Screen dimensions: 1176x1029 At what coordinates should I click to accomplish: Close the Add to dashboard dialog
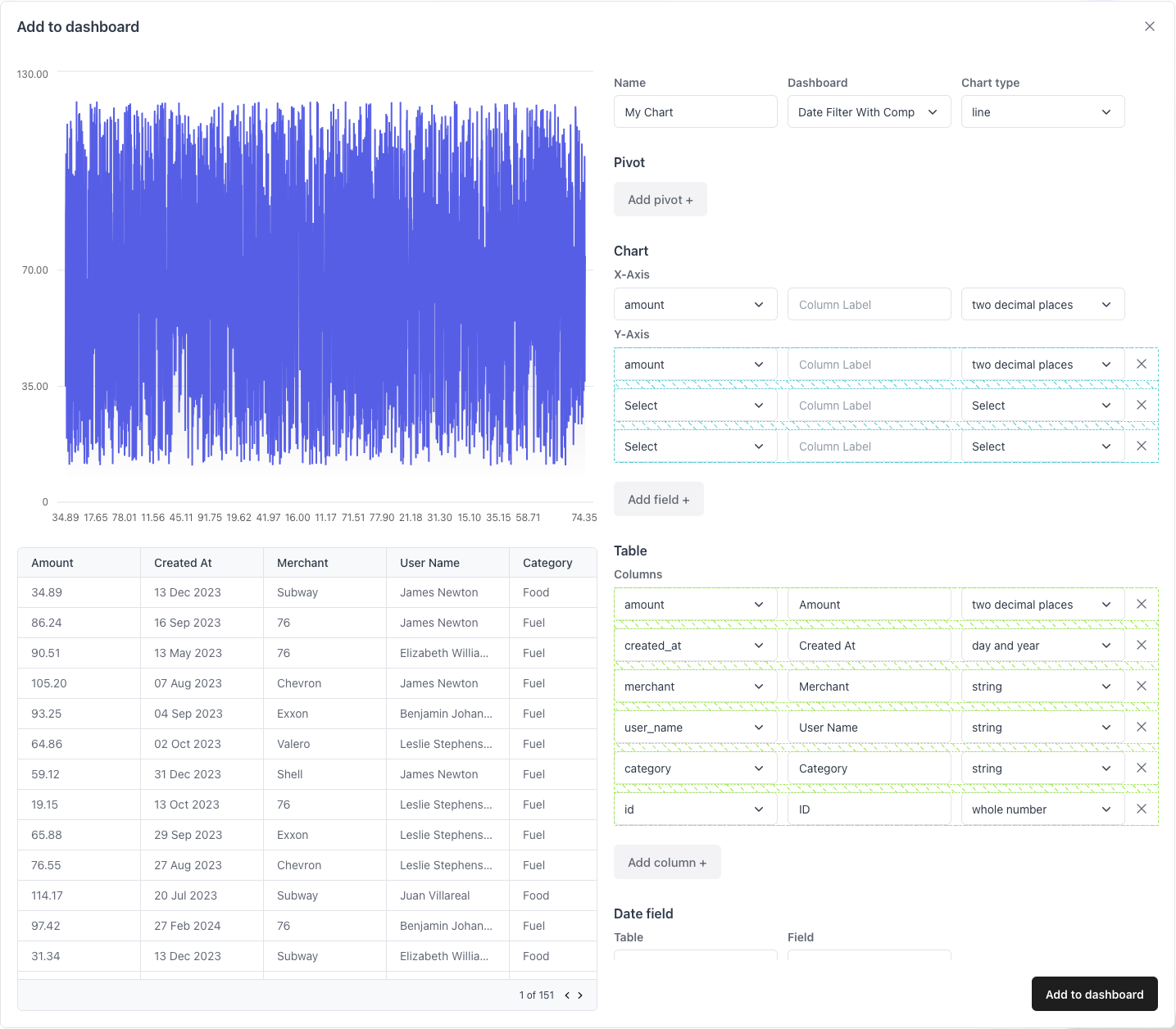click(1149, 26)
